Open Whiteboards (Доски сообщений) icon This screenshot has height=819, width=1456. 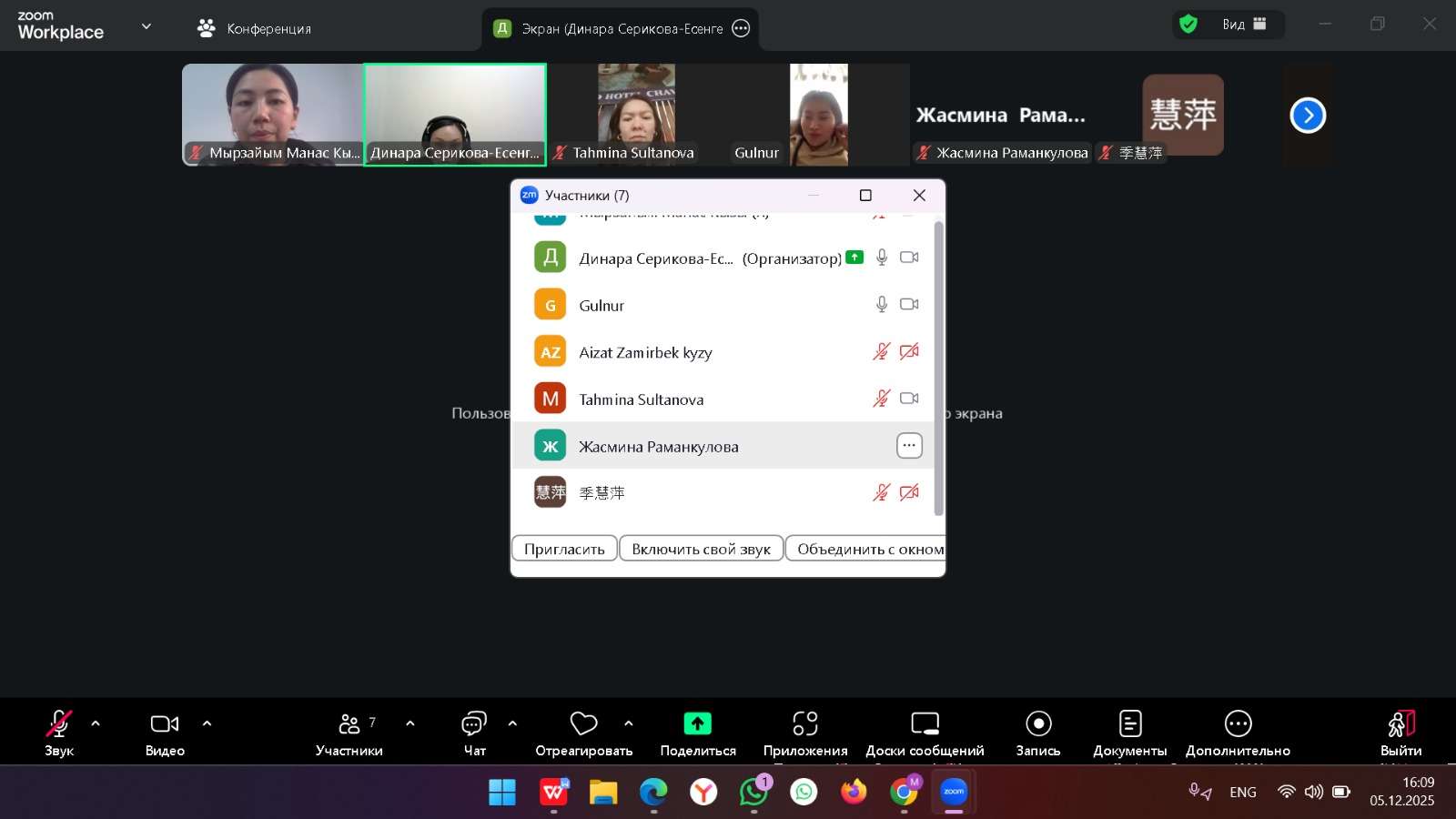click(x=925, y=724)
